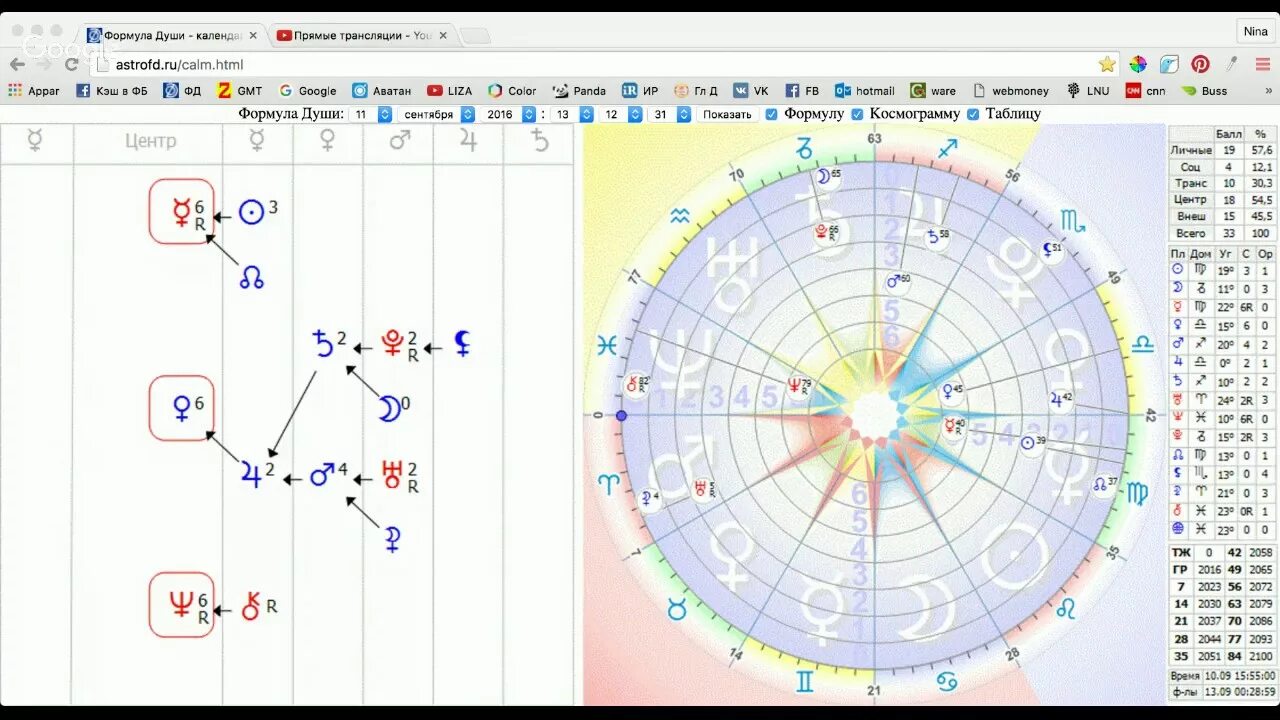Screen dimensions: 1280x720
Task: Click the Uranus symbol in formula chain
Action: (390, 474)
